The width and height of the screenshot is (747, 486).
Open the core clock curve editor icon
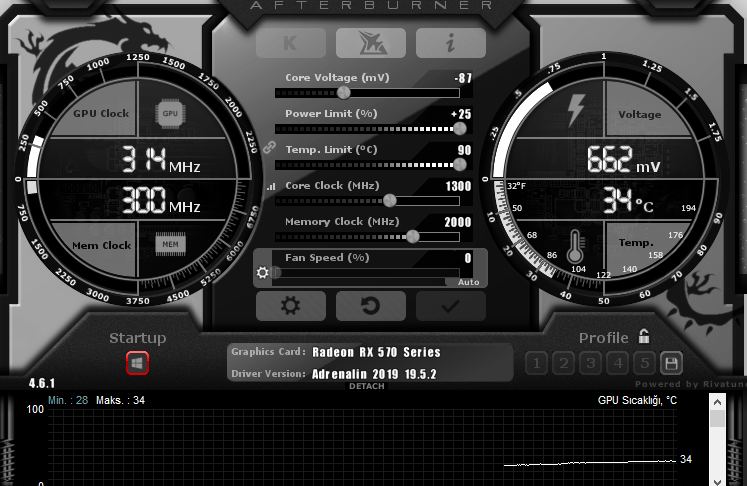click(271, 187)
